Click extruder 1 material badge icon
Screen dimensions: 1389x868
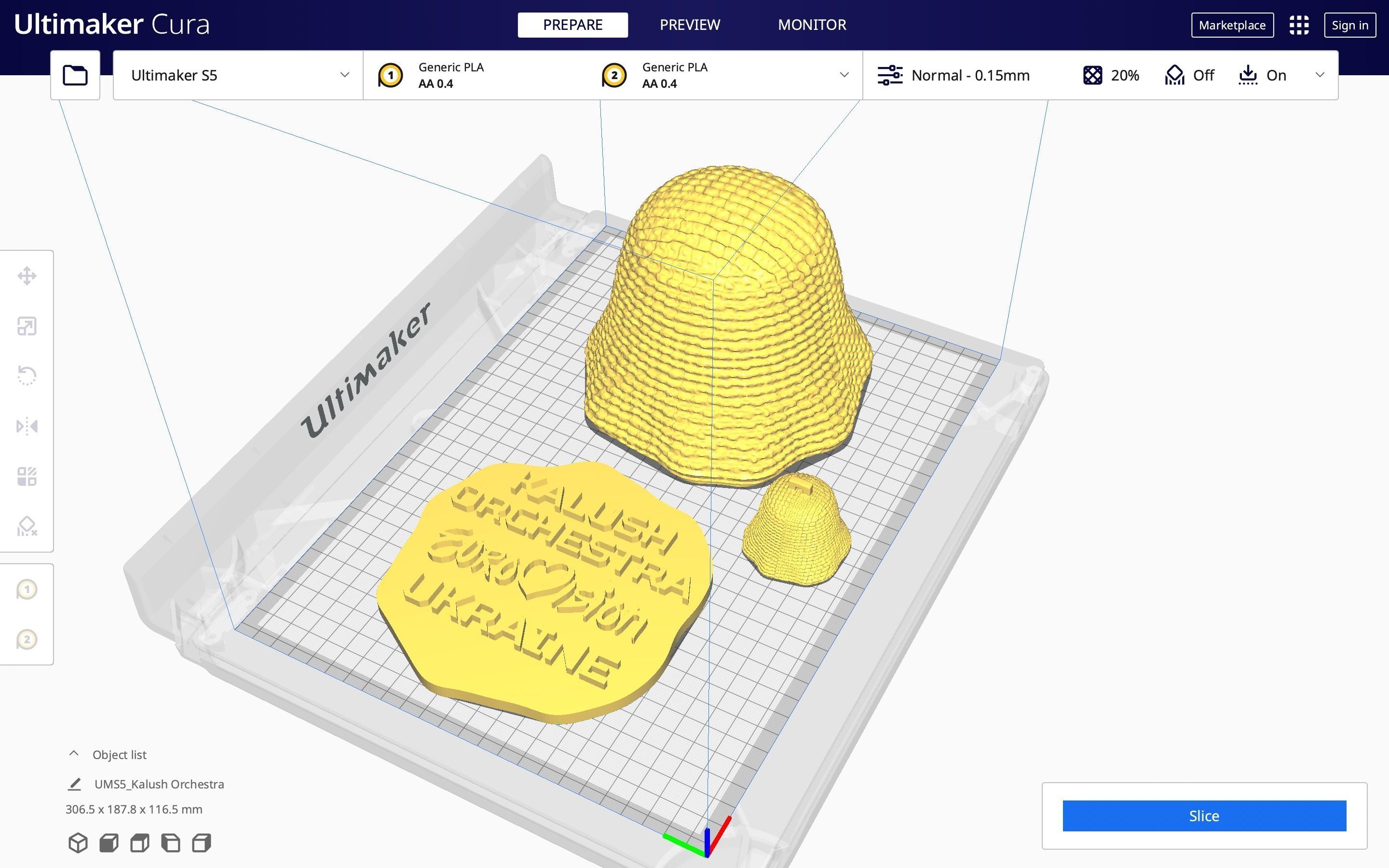coord(390,75)
